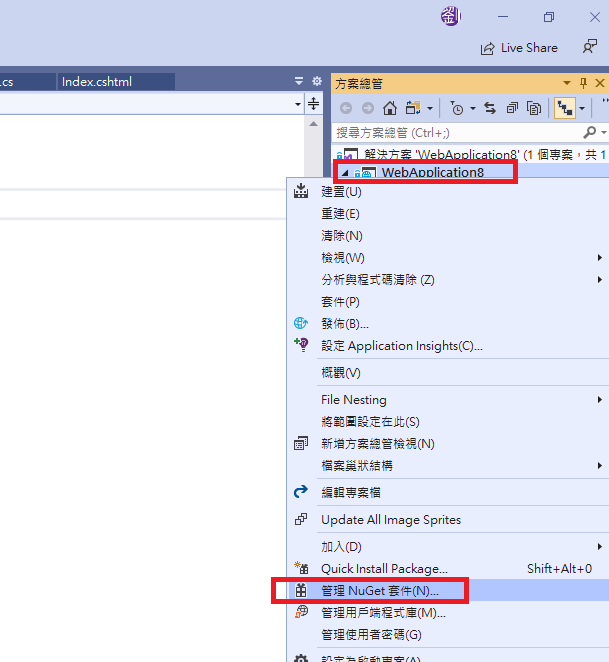Open 分析與程式碼清除 (Z) submenu
609x662 pixels.
(448, 279)
